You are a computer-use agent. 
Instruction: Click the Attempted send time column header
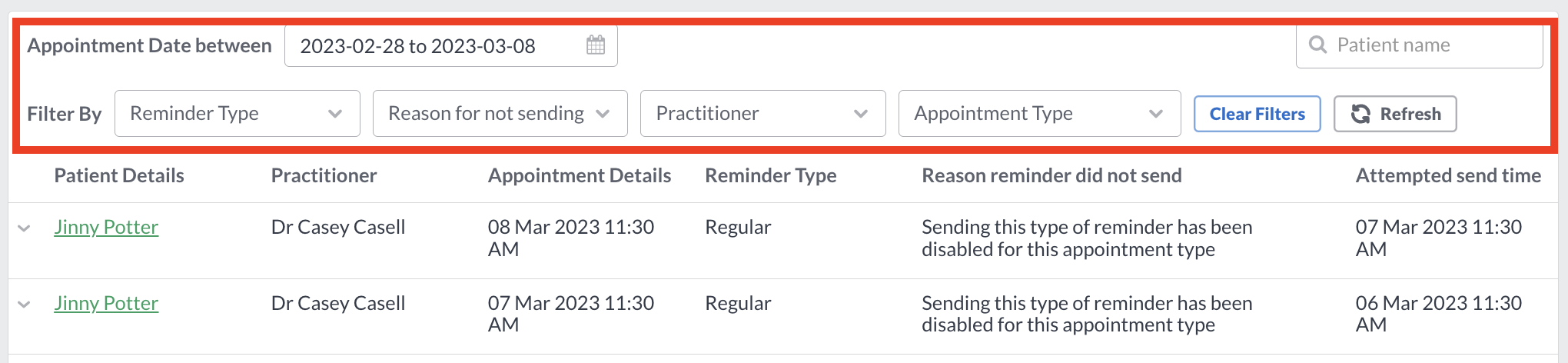coord(1448,175)
